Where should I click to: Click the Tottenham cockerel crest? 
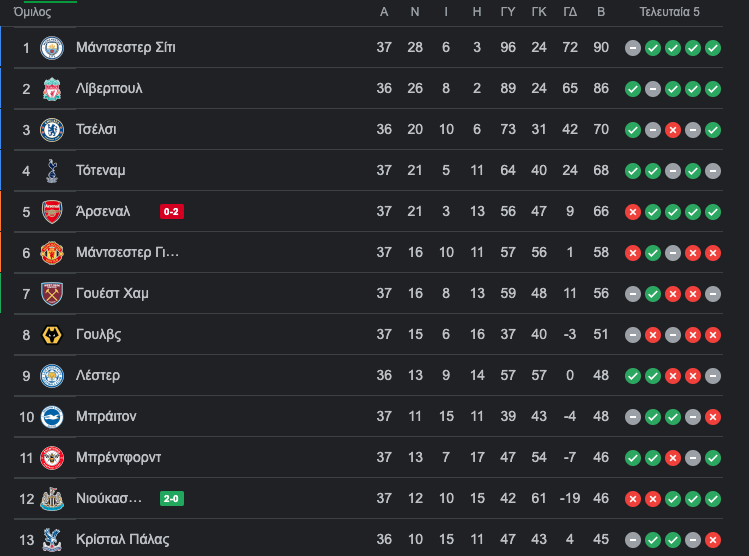pyautogui.click(x=52, y=171)
